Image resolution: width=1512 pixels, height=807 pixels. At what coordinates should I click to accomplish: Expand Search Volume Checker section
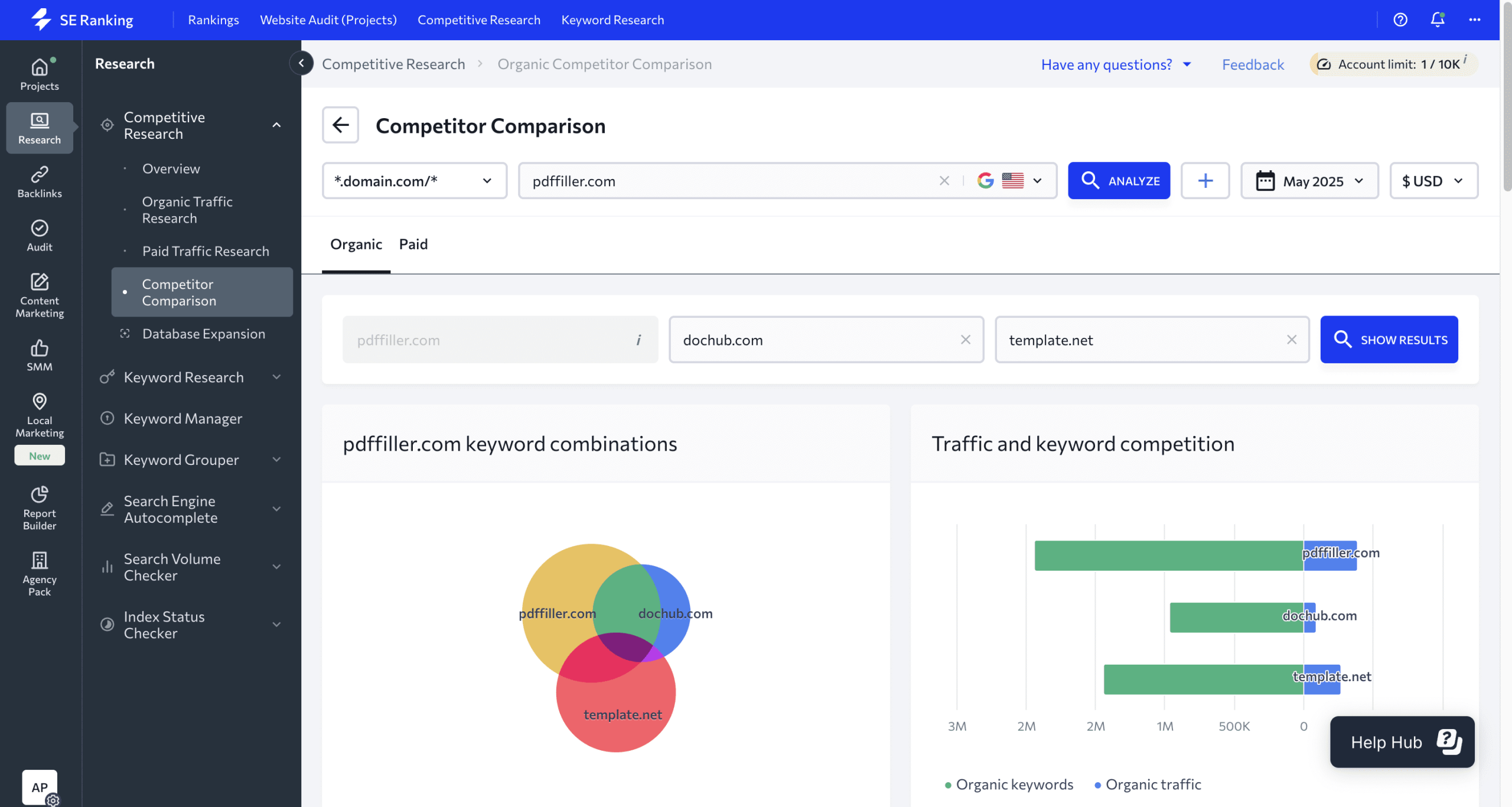pos(276,567)
